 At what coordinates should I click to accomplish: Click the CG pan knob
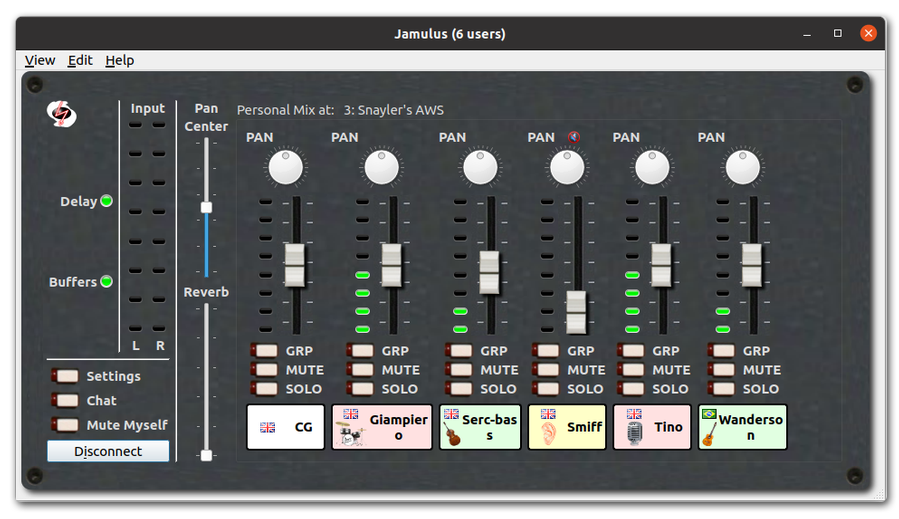(286, 167)
